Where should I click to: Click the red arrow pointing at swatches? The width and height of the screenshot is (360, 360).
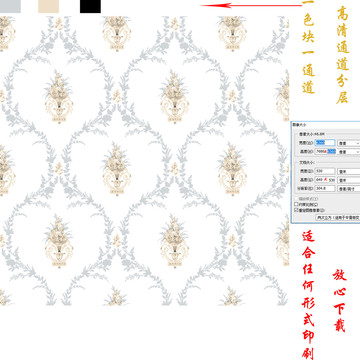[x=251, y=5]
